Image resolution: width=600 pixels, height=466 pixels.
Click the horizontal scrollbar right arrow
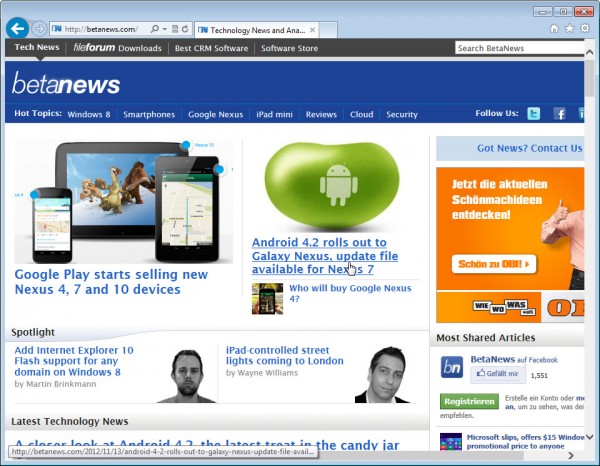coord(571,456)
